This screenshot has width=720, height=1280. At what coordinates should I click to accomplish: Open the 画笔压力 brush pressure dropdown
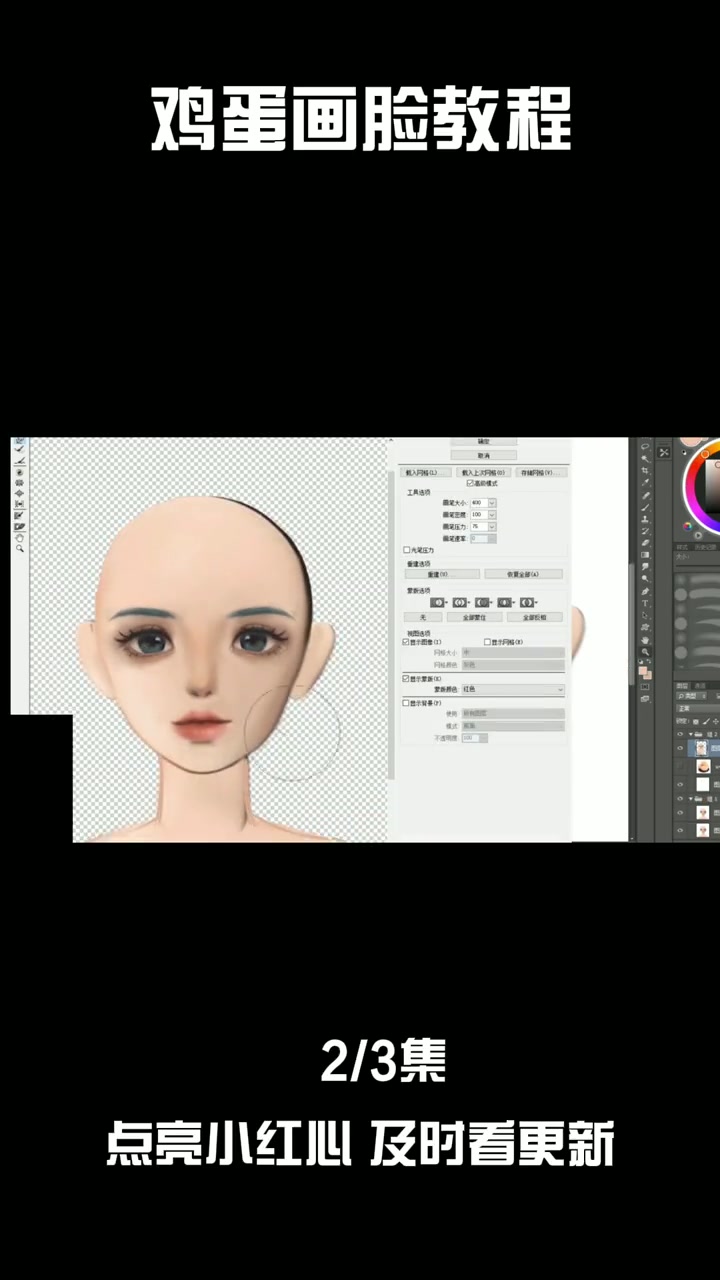click(492, 526)
